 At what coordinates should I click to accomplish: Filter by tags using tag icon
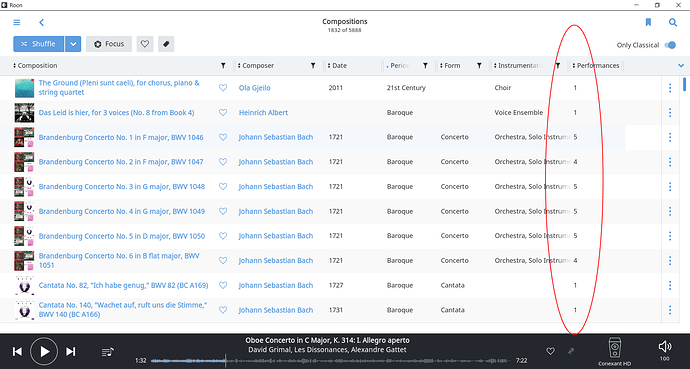(166, 44)
